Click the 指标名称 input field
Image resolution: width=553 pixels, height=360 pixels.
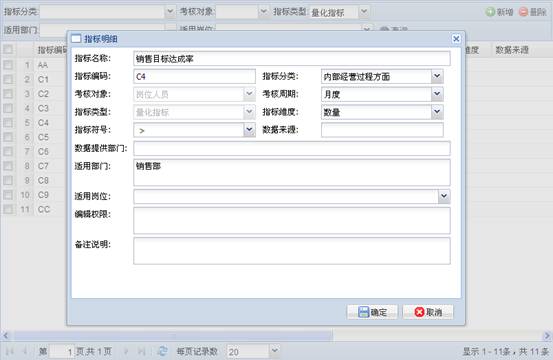[x=292, y=59]
